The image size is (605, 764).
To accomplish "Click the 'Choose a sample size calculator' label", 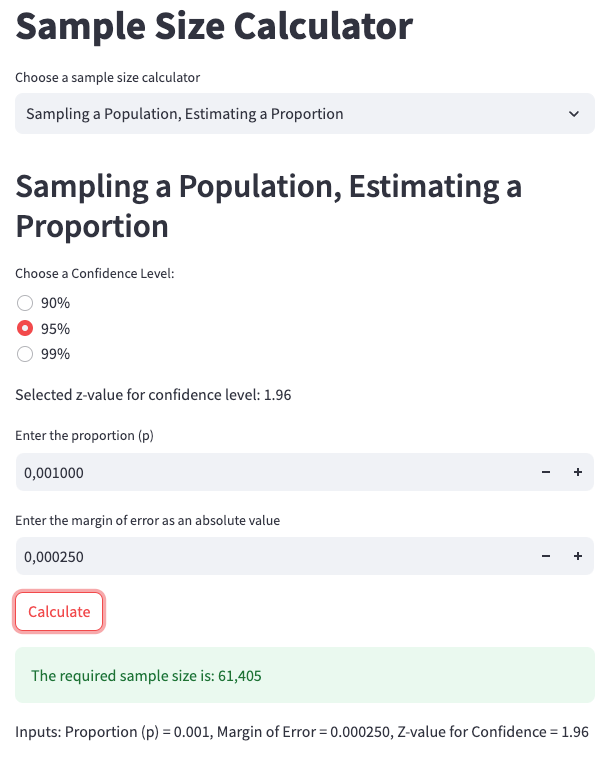I will pos(108,77).
